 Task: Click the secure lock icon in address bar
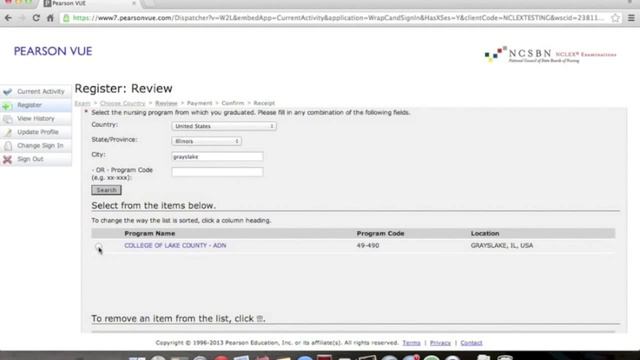(x=66, y=18)
